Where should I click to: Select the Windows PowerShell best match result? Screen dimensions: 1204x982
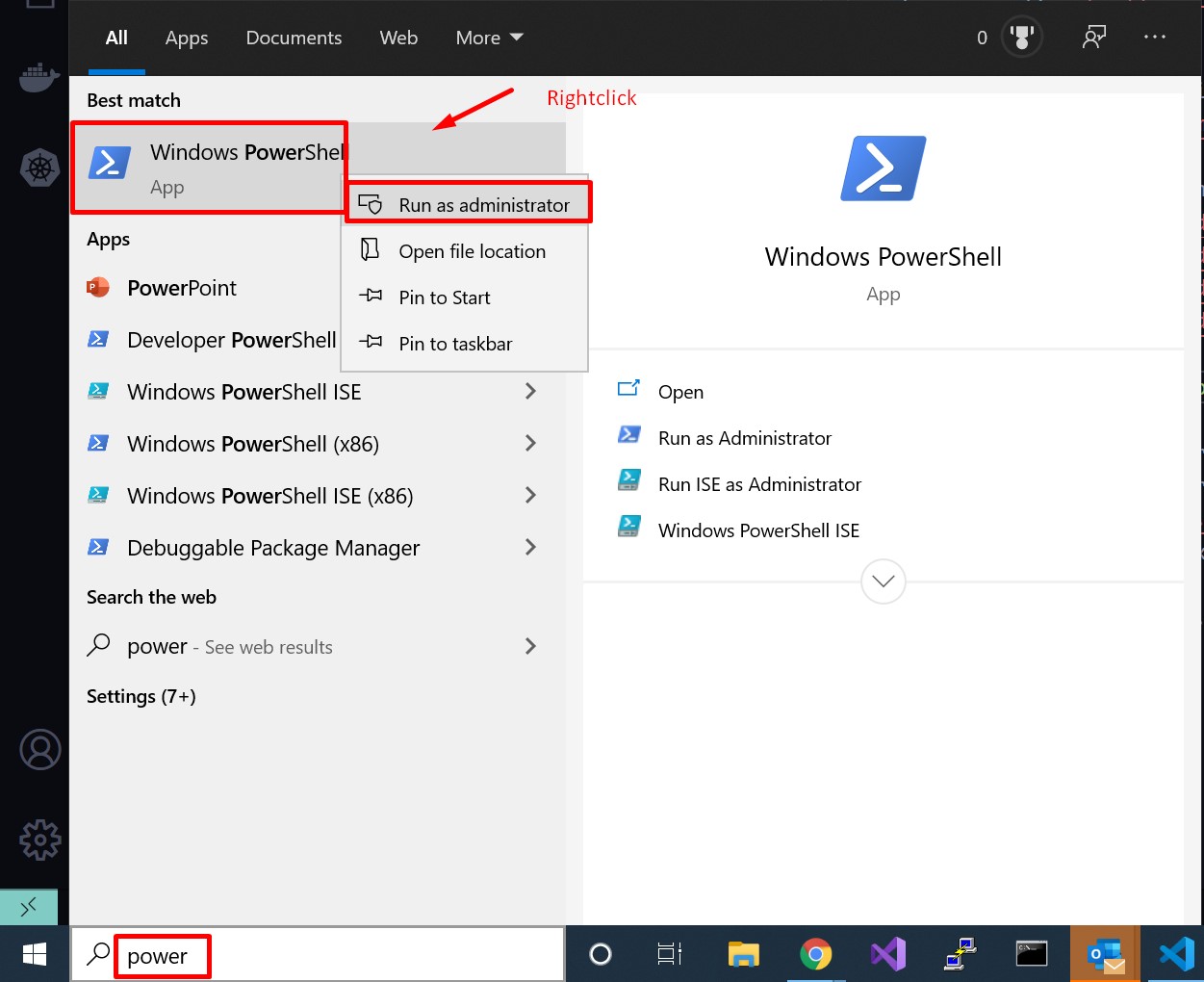click(210, 168)
